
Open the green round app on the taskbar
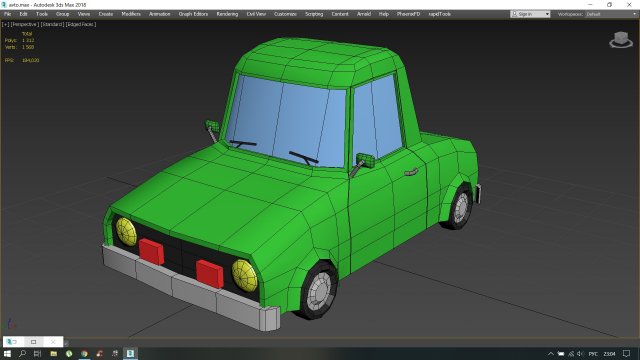pos(69,353)
